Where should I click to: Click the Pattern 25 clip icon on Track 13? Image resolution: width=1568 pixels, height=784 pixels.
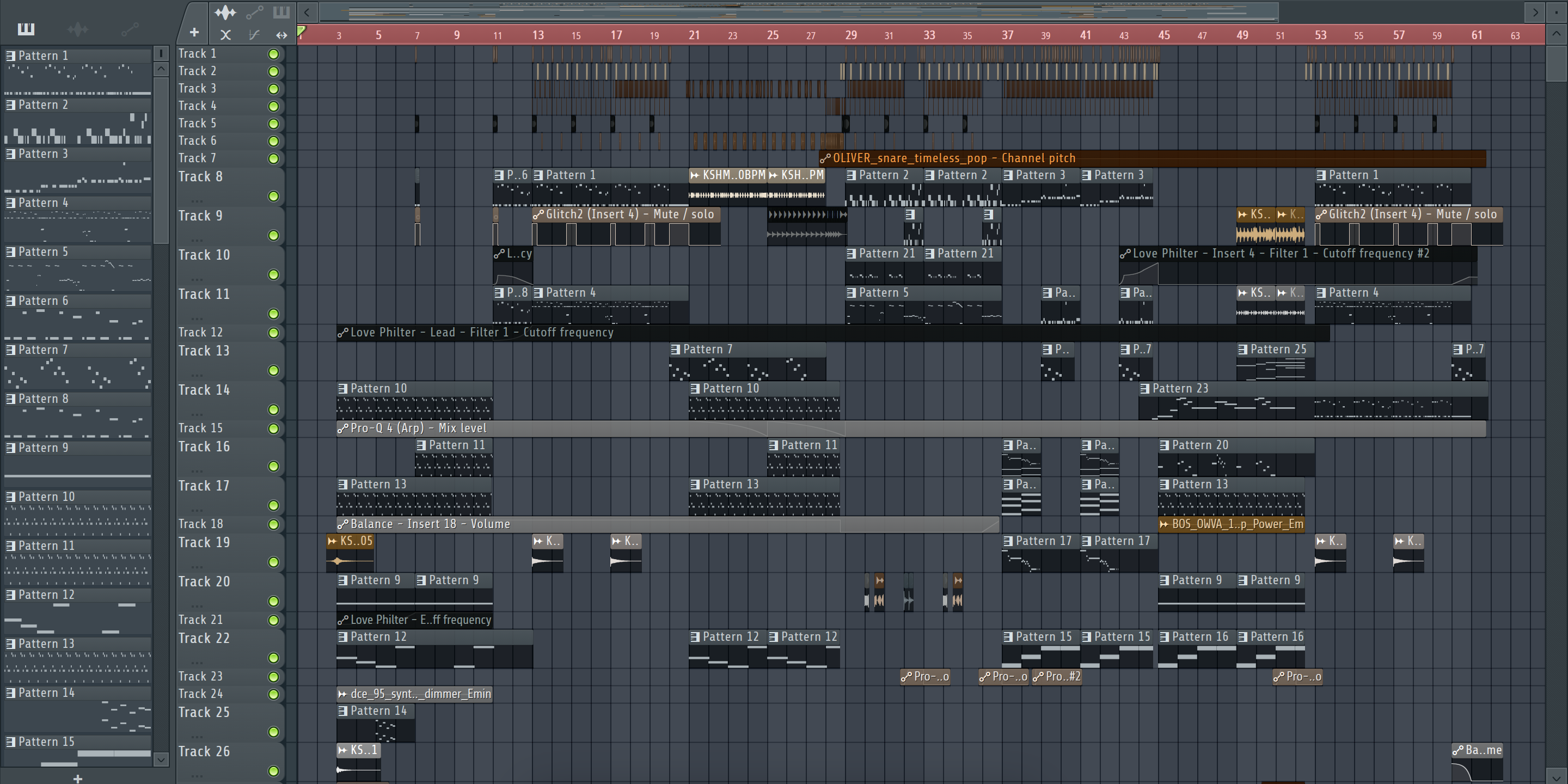click(1243, 350)
